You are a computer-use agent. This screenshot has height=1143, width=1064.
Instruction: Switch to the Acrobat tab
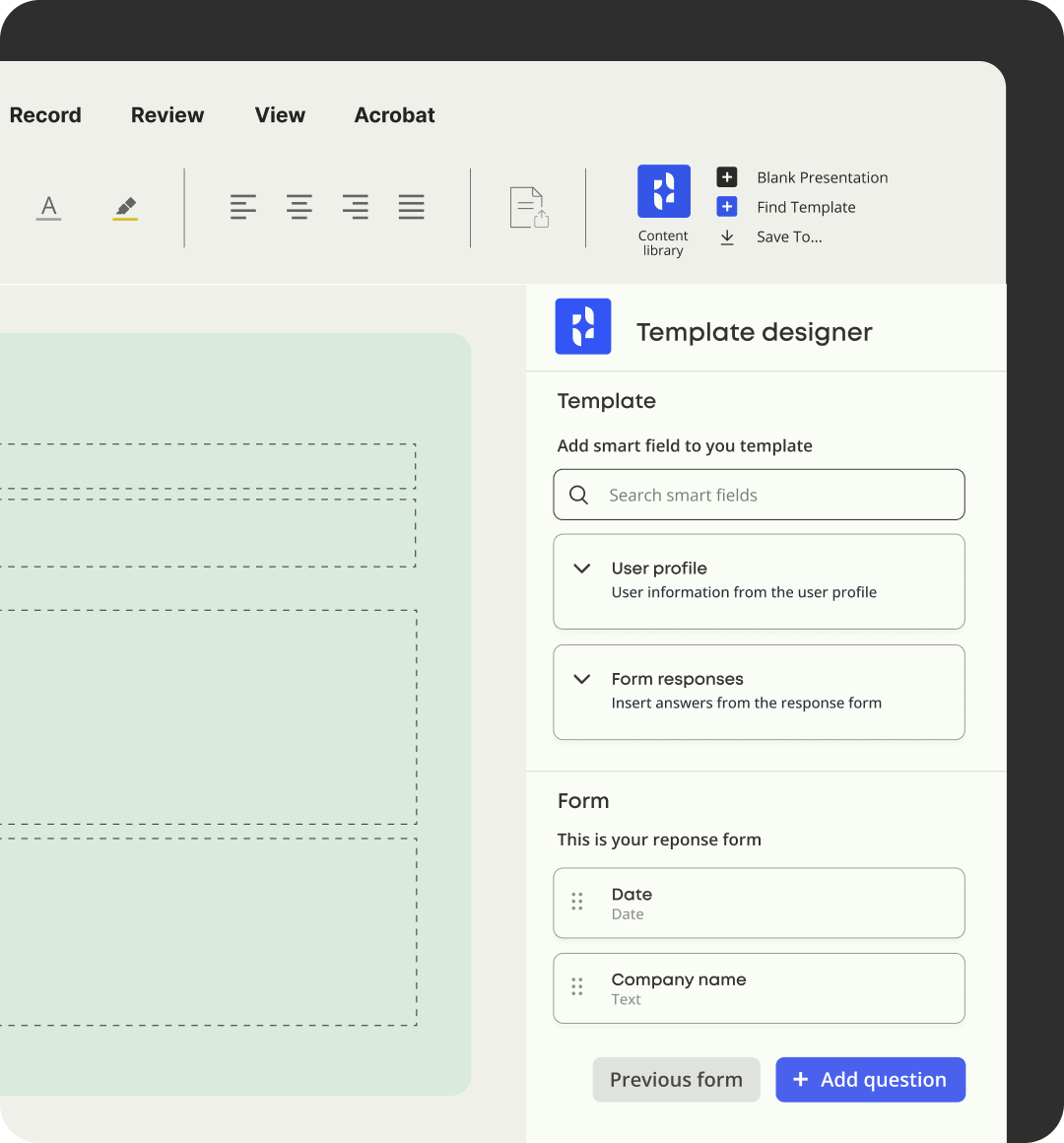click(394, 115)
